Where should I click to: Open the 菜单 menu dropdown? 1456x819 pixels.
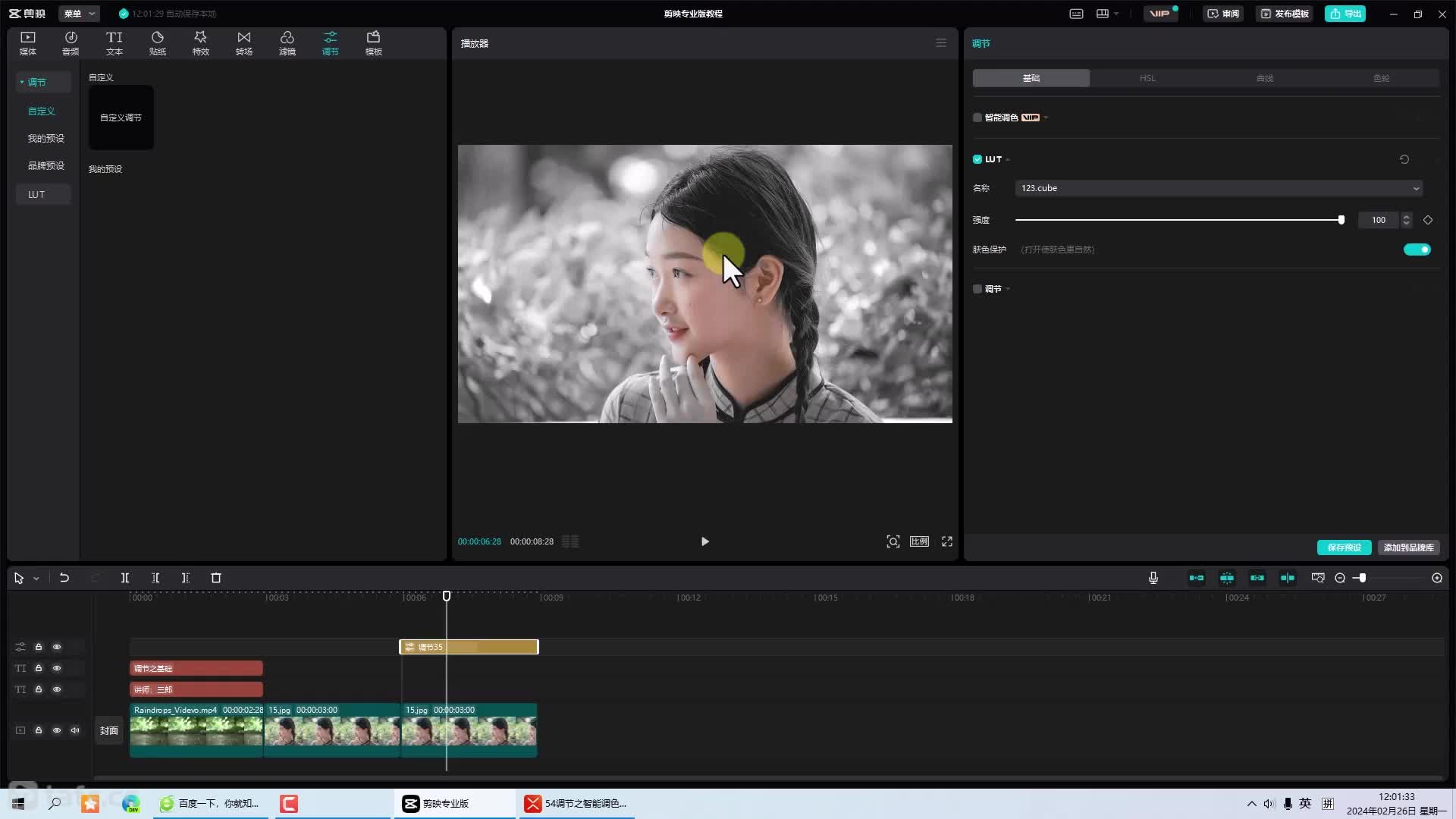(80, 14)
